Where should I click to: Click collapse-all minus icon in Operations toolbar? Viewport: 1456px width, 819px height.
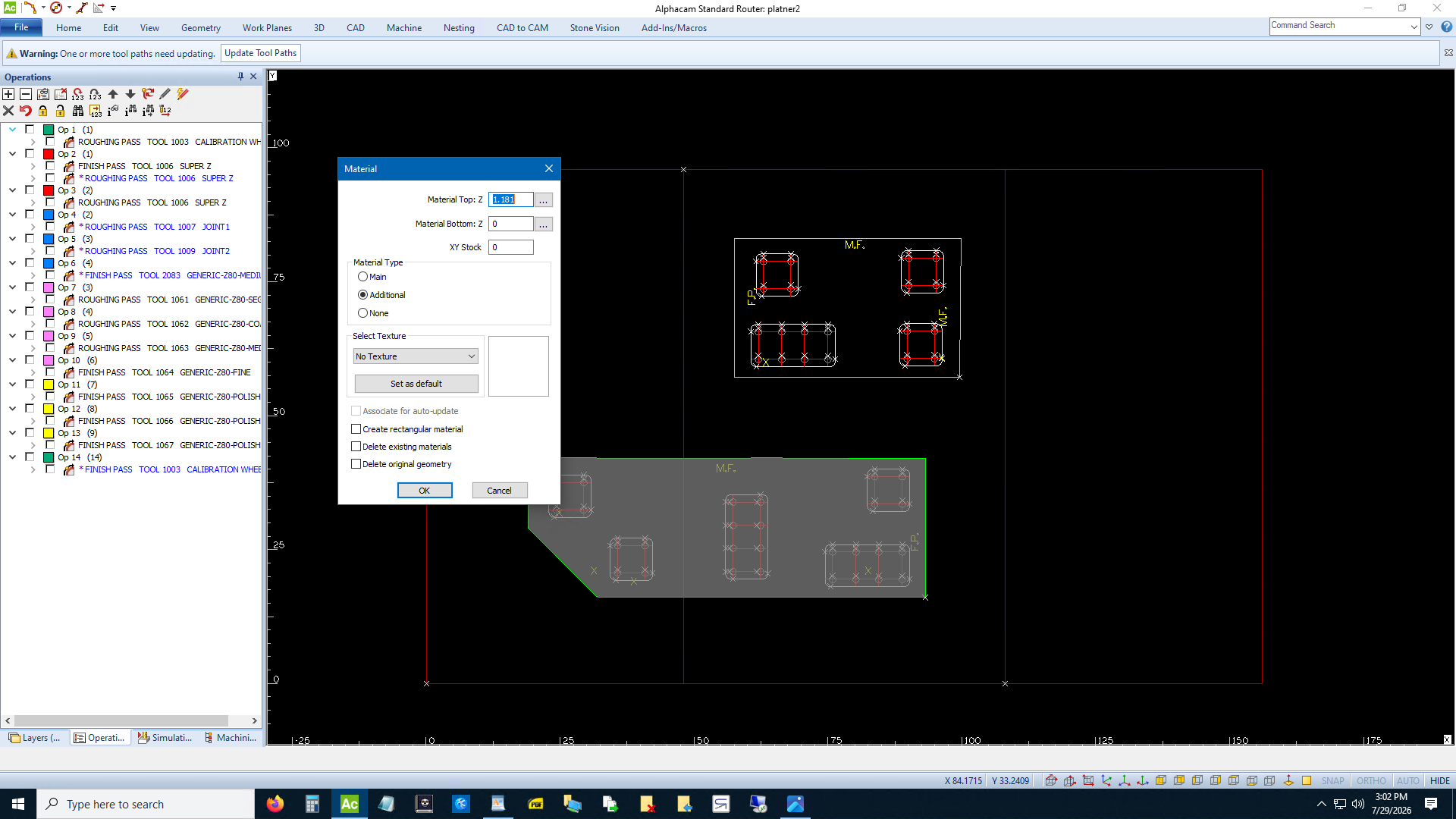(26, 94)
